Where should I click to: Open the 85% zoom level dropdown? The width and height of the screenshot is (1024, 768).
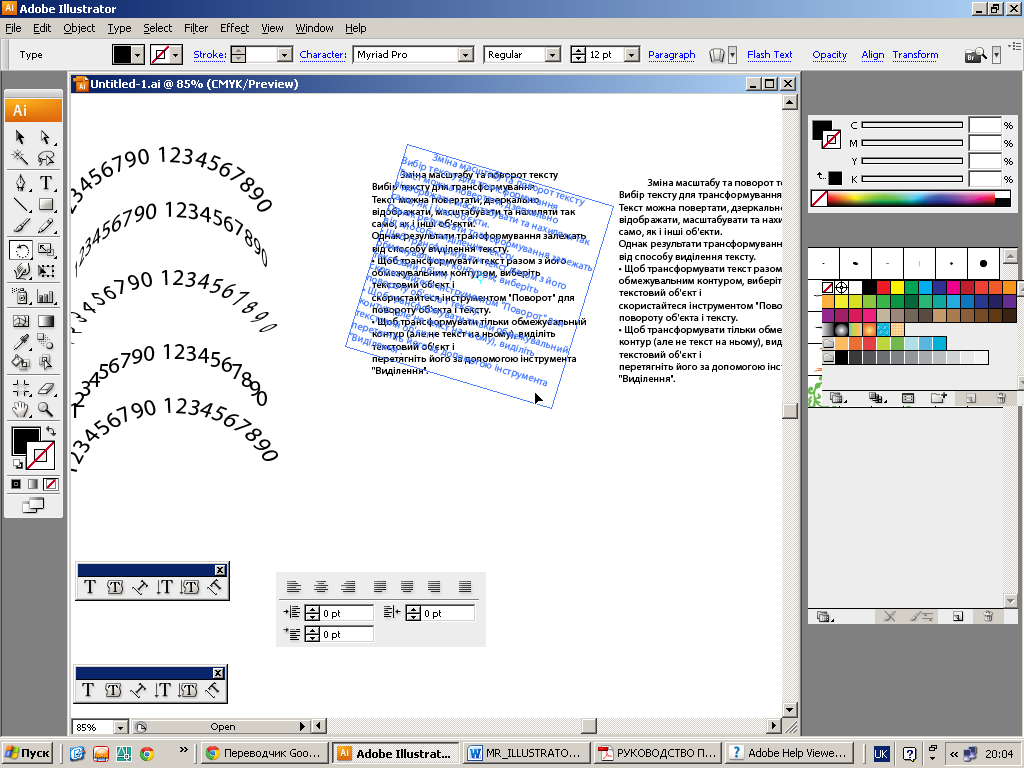120,727
